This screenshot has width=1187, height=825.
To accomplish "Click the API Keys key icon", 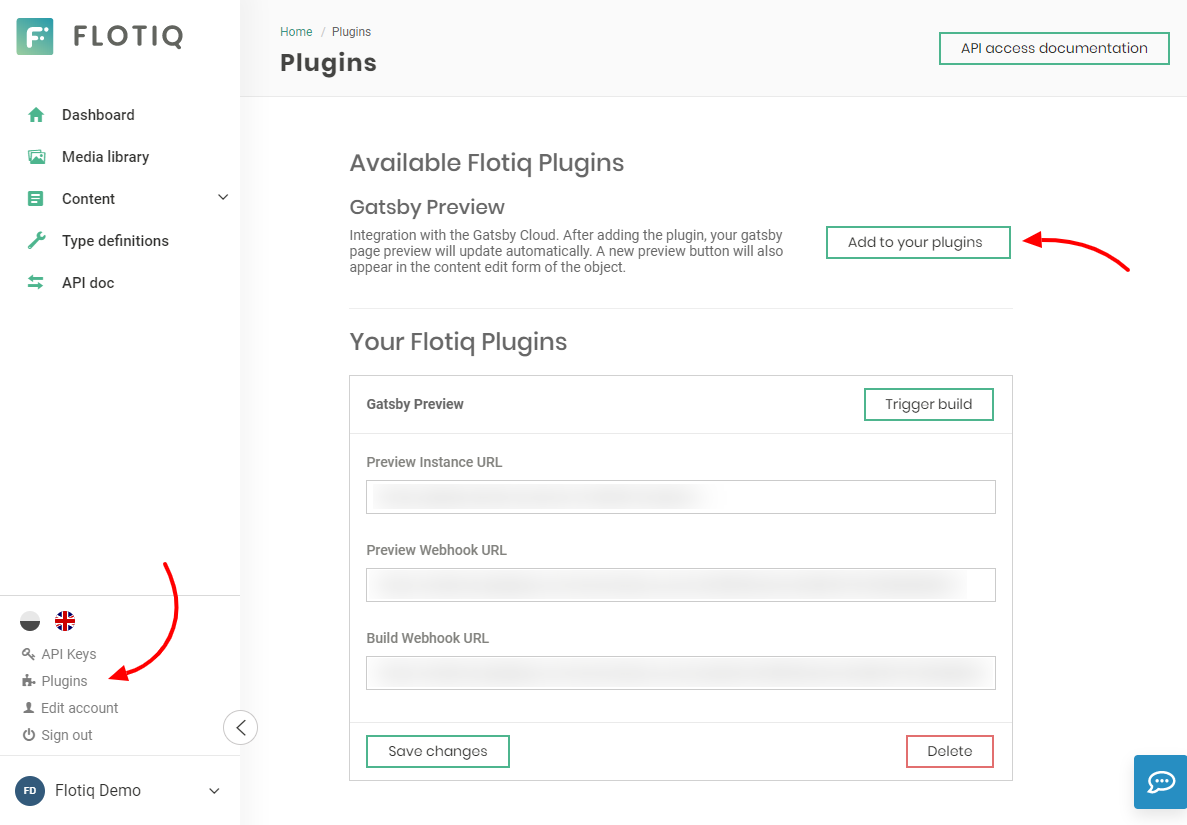I will [28, 654].
